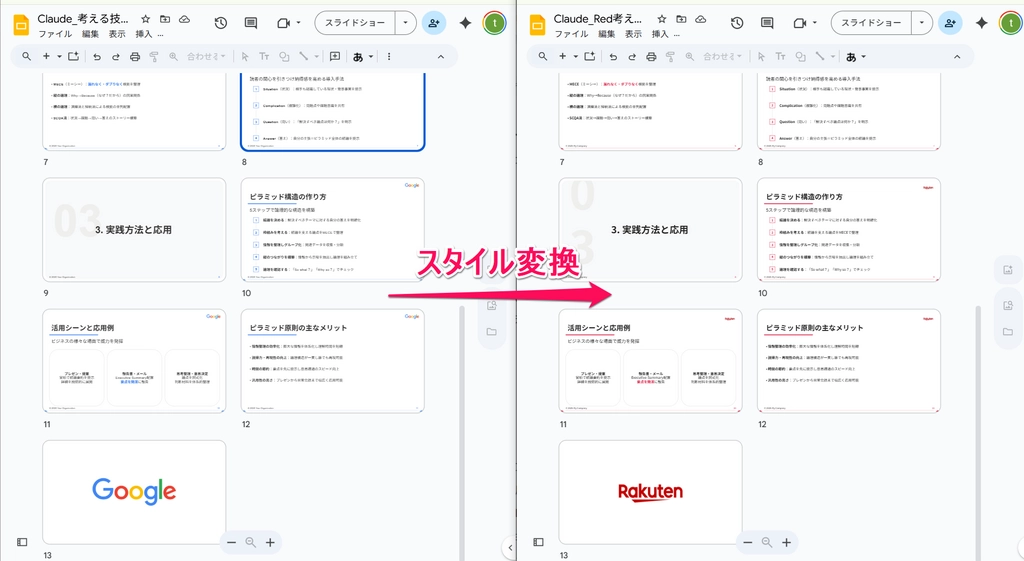The height and width of the screenshot is (561, 1024).
Task: Show comment history in right window
Action: point(767,23)
